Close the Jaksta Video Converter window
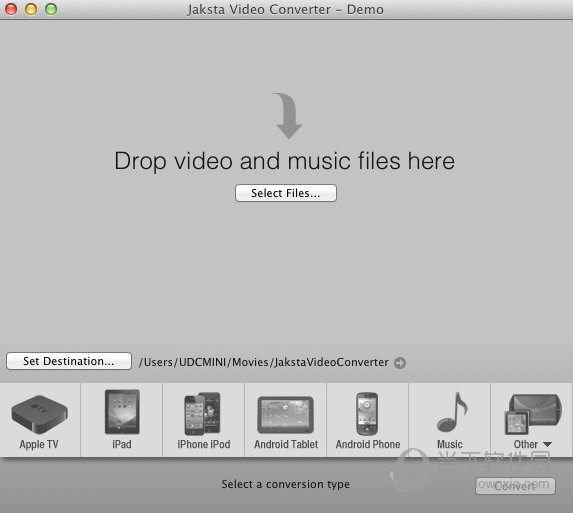Screen dimensions: 573x513 coord(11,9)
